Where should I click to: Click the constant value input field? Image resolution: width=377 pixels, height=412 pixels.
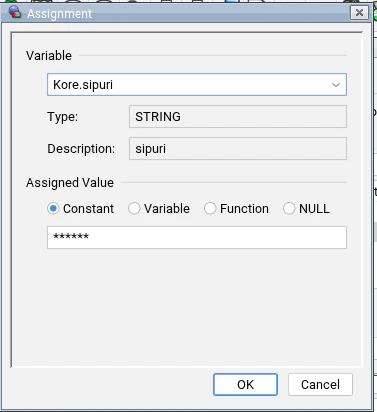(197, 237)
